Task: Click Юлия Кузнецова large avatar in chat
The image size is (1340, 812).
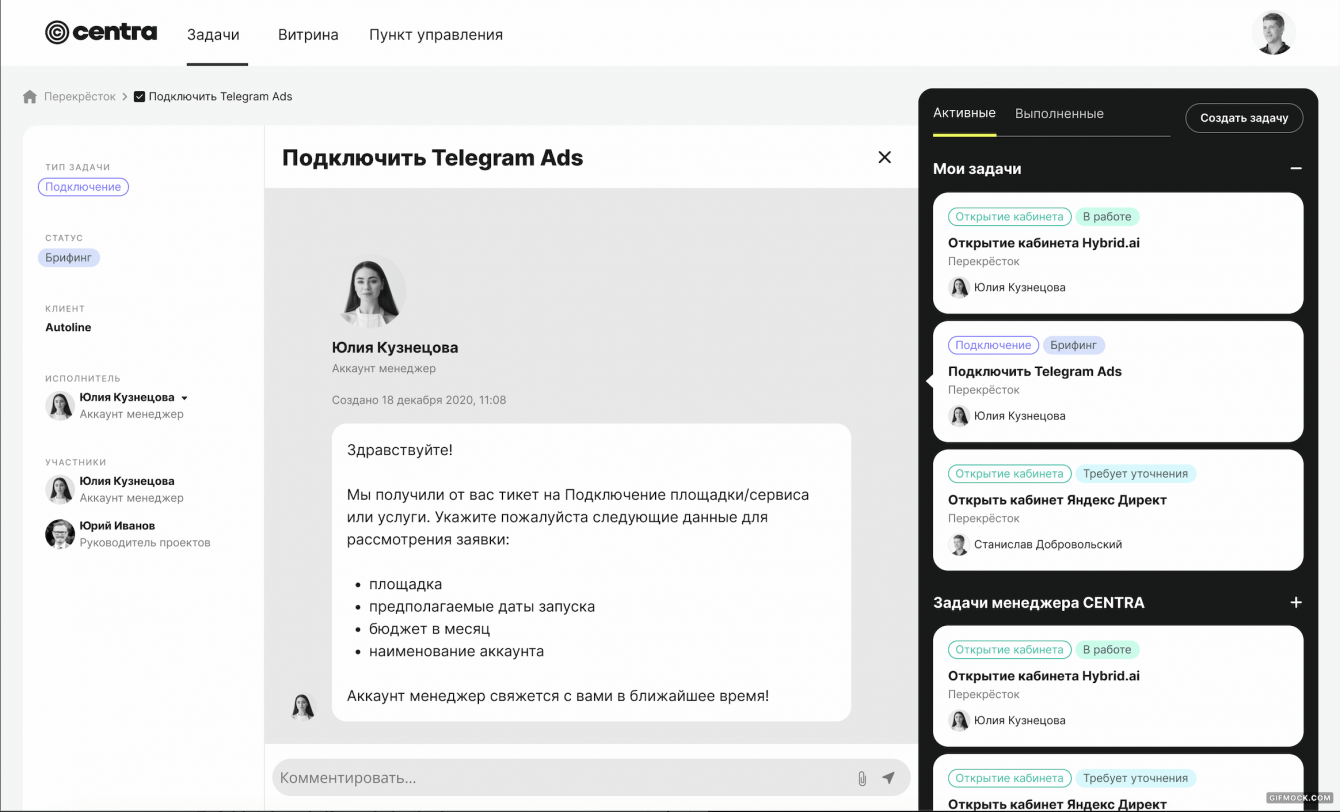Action: [x=370, y=292]
